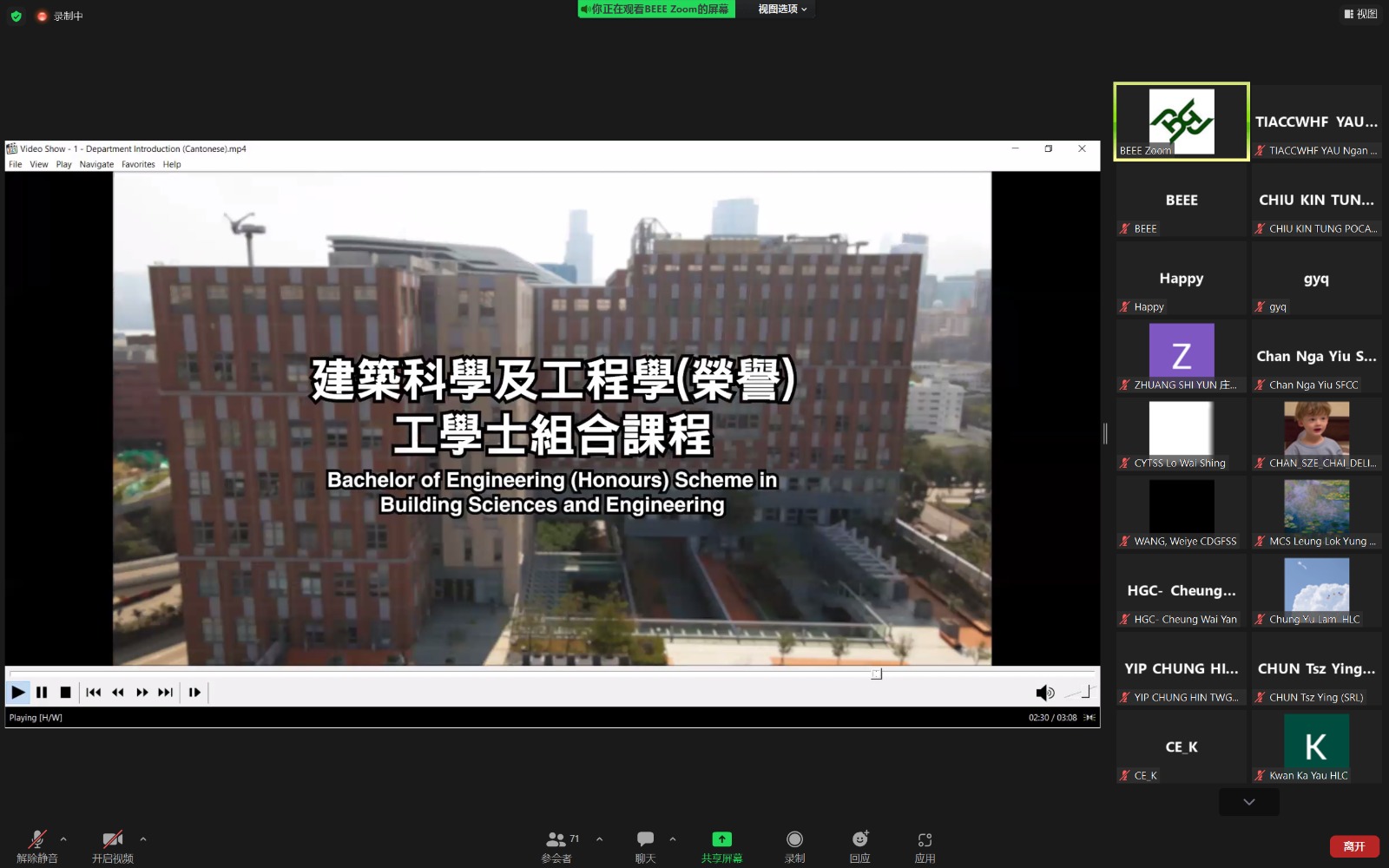Open the Play menu

[64, 164]
